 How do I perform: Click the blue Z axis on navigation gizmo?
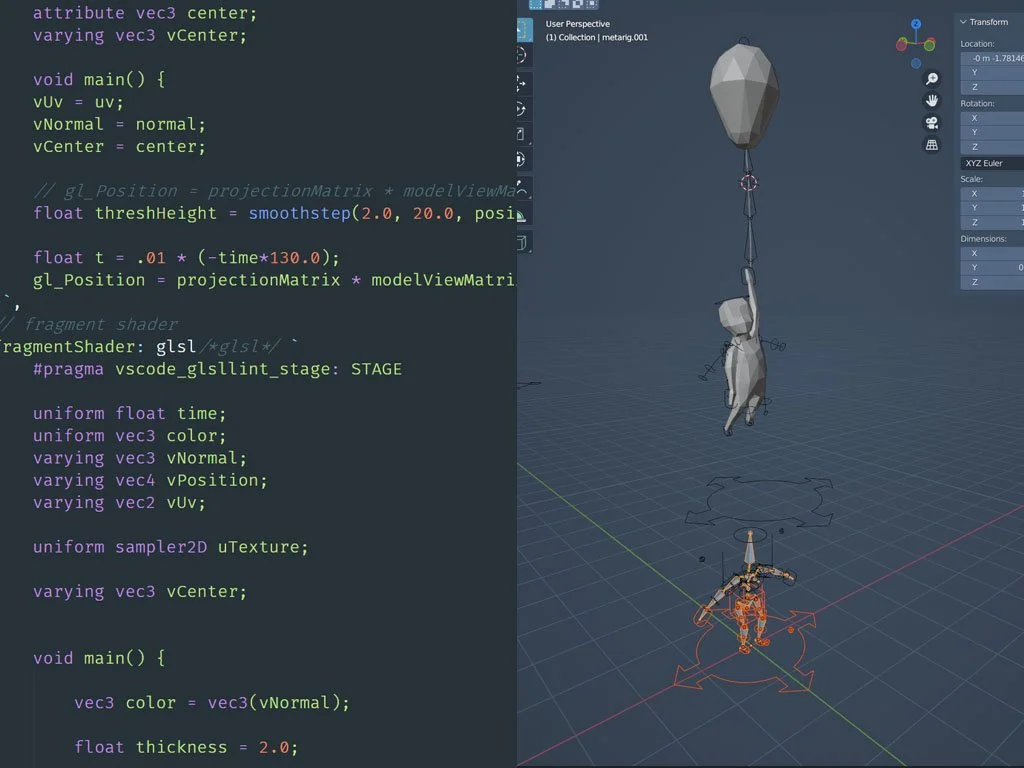point(916,24)
